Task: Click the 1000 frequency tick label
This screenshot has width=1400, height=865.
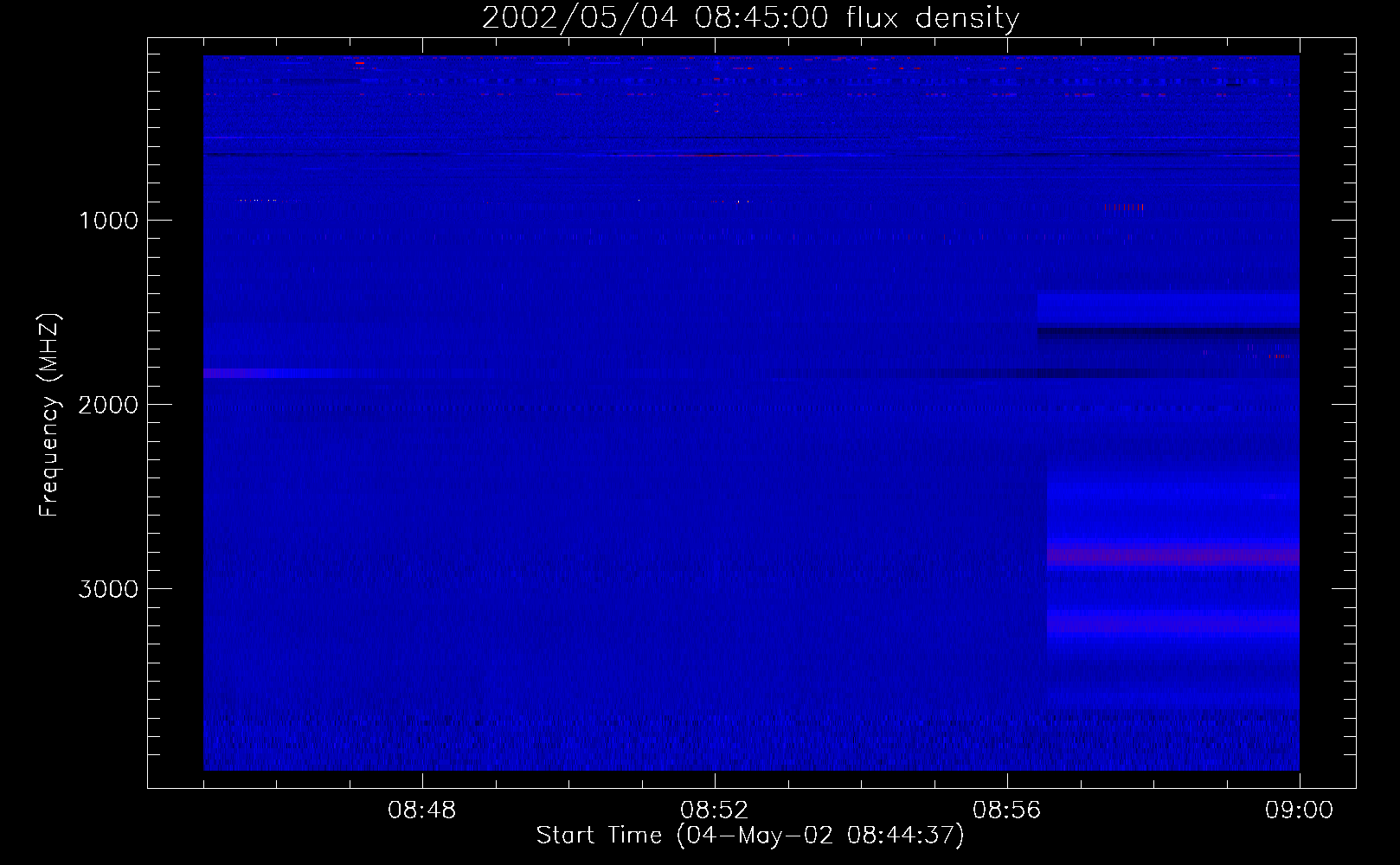Action: click(108, 221)
